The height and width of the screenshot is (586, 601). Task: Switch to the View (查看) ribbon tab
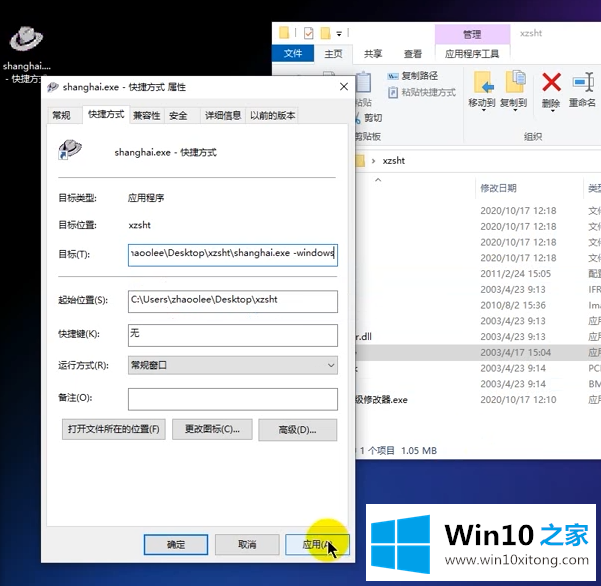coord(413,54)
